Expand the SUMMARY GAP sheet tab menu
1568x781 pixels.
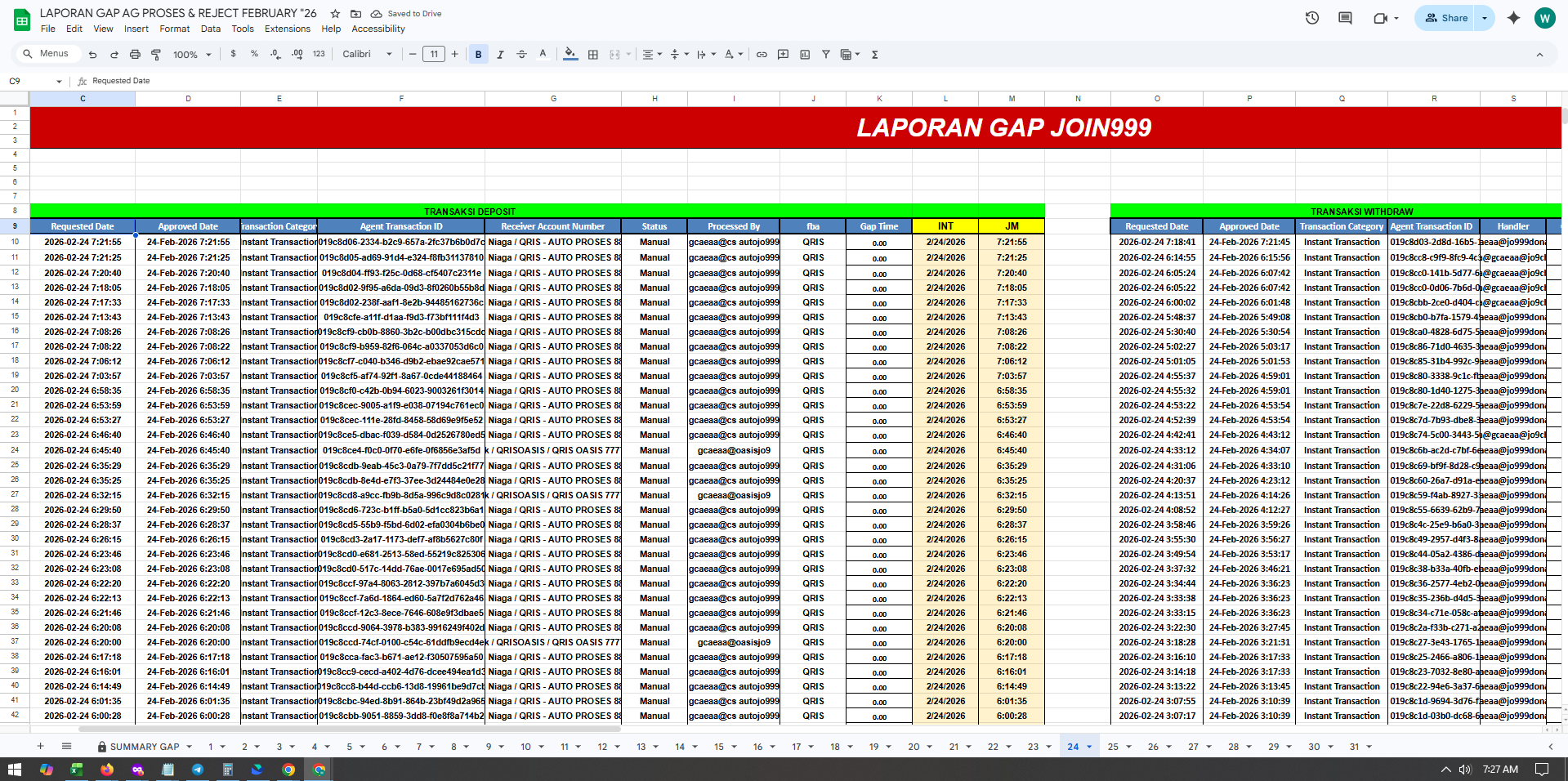click(189, 747)
